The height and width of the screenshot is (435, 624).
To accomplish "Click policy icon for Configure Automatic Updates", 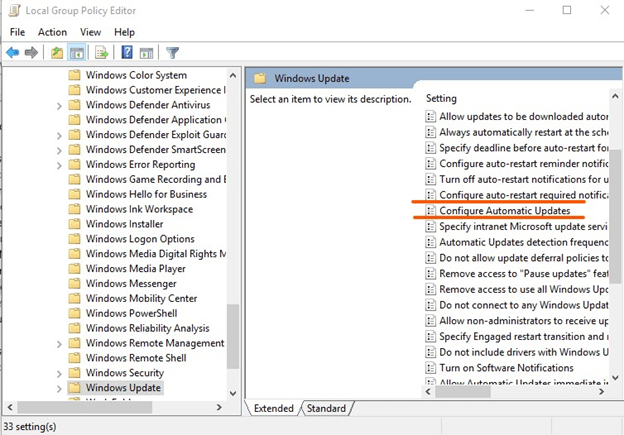I will (x=430, y=211).
